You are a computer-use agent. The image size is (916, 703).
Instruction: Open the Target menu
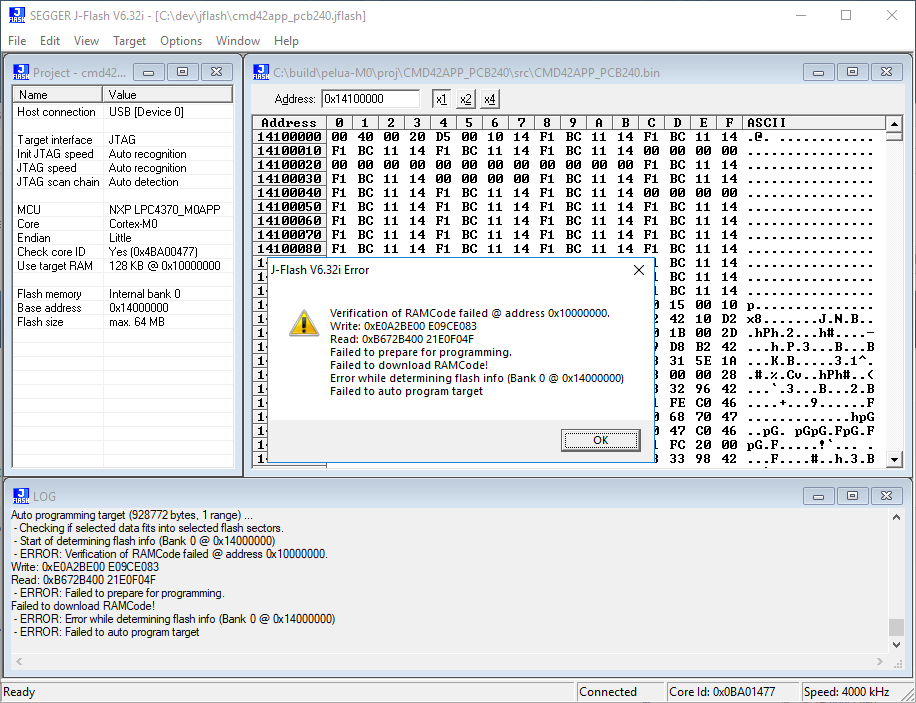(x=129, y=41)
